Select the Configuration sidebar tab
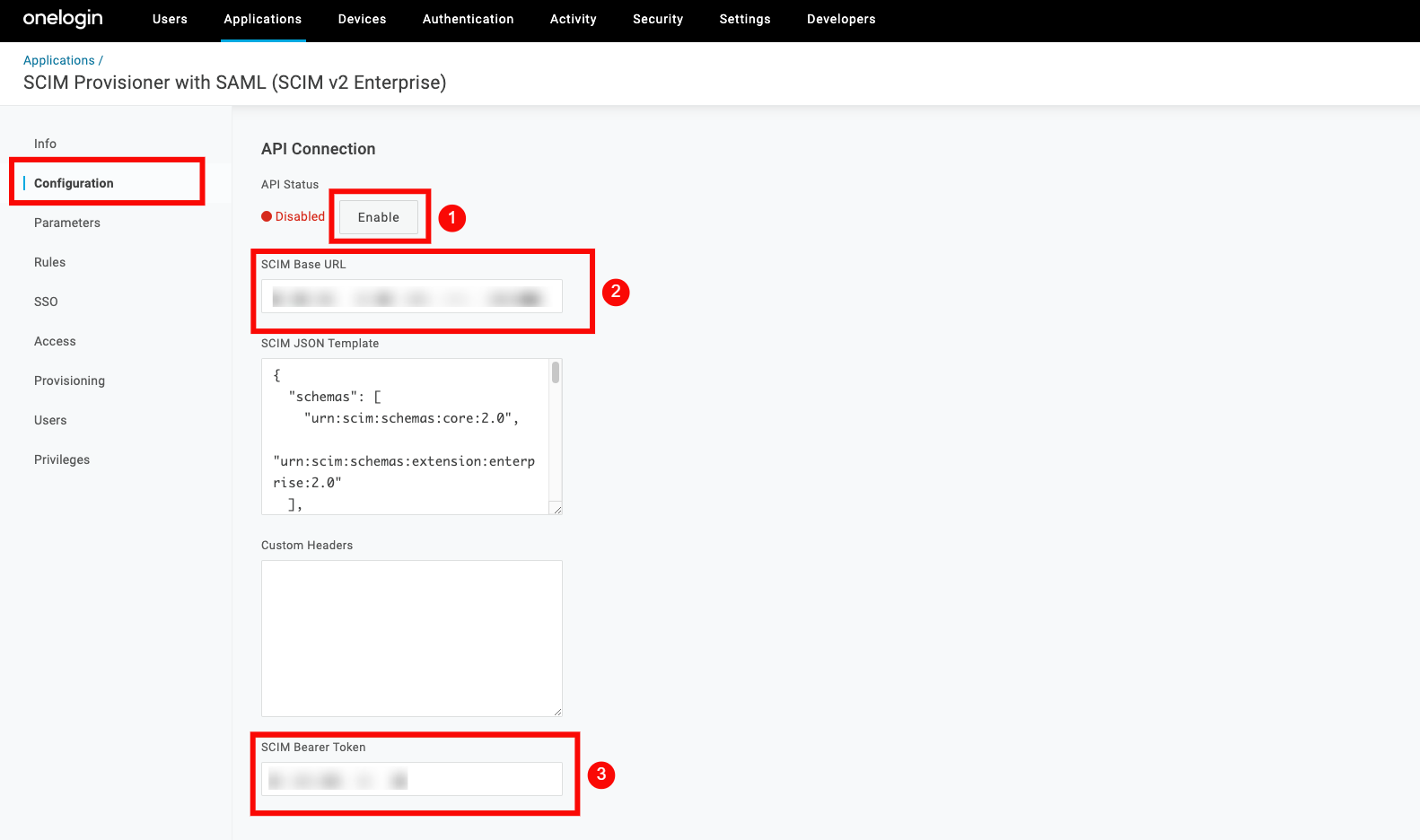Image resolution: width=1420 pixels, height=840 pixels. tap(74, 183)
